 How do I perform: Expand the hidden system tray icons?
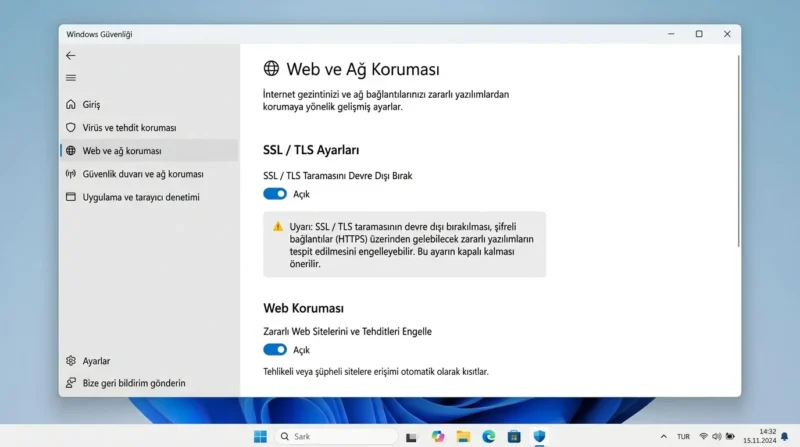coord(663,436)
